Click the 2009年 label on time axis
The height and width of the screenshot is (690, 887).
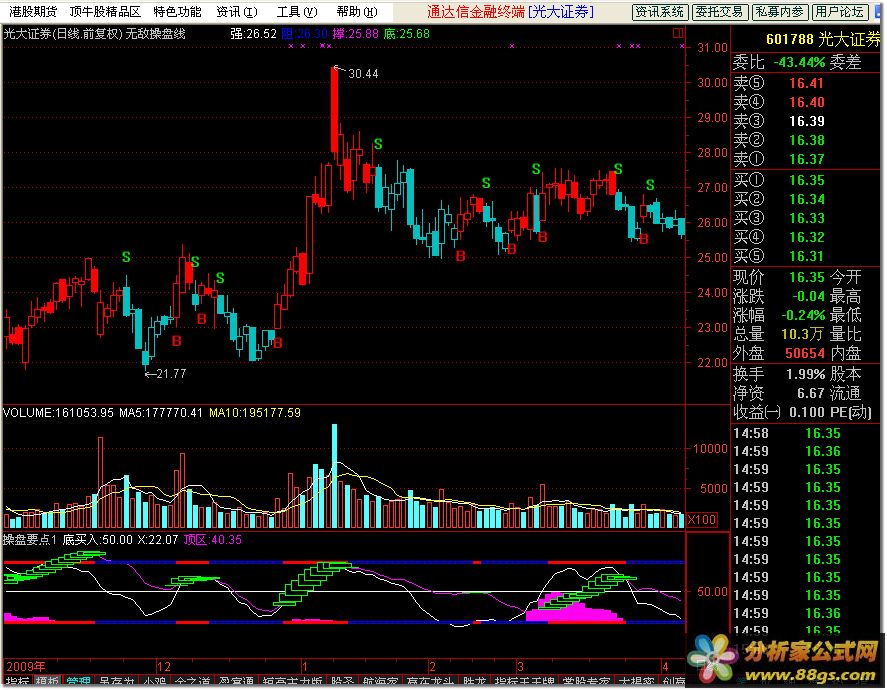tap(25, 666)
